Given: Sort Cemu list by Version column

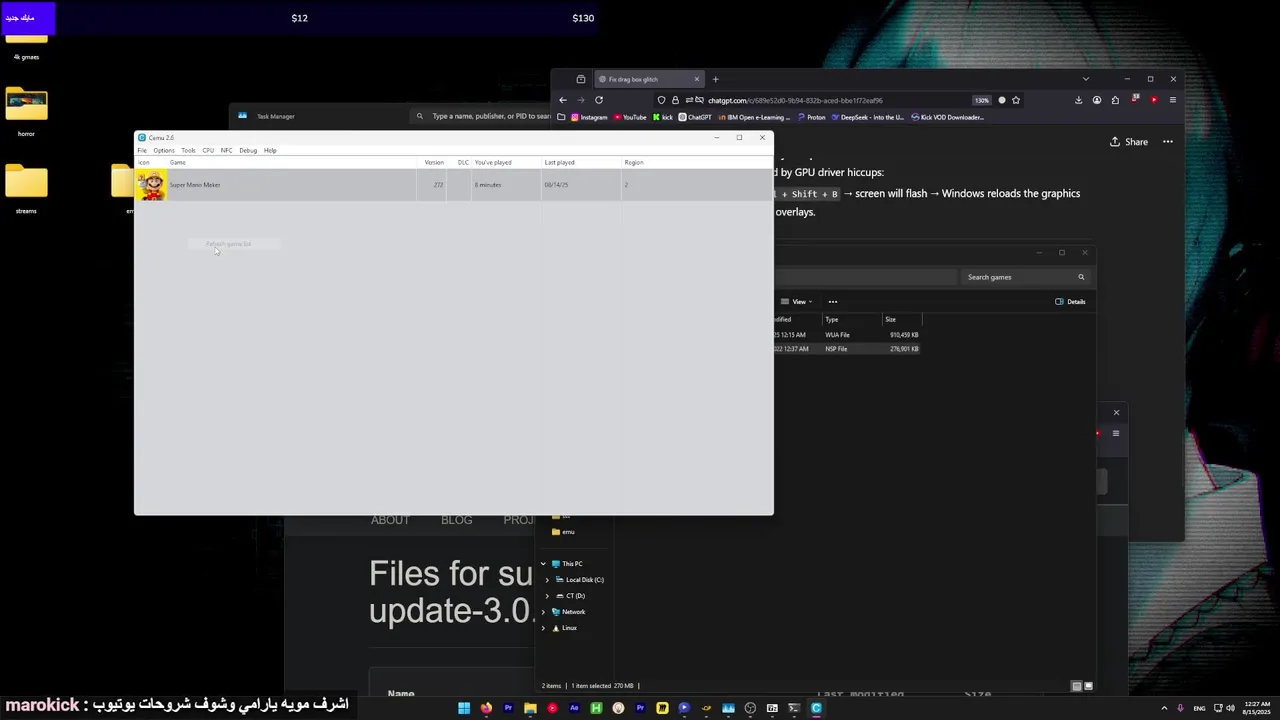Looking at the screenshot, I should point(434,162).
